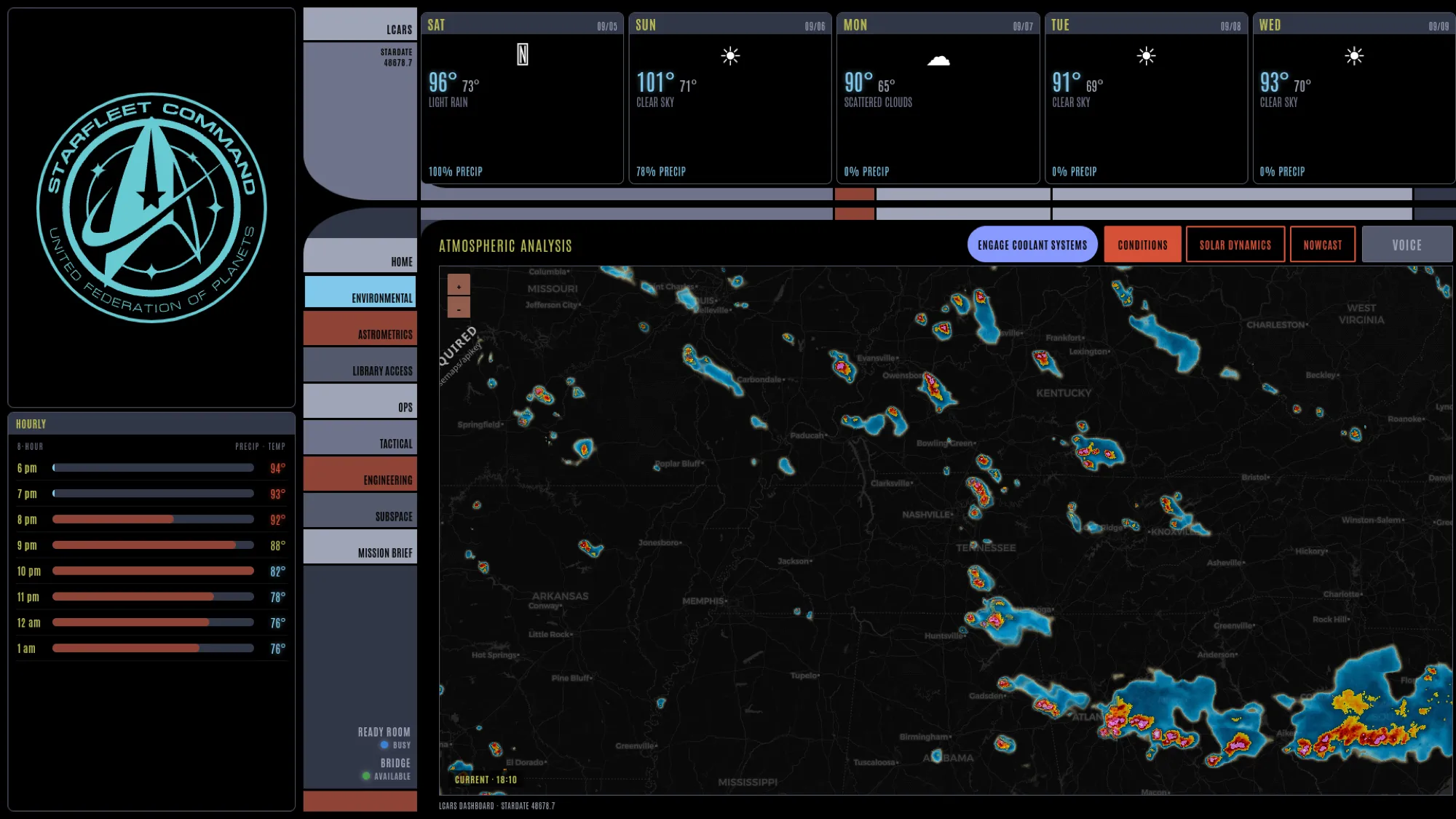Select the MON 09/07 forecast card
This screenshot has height=819, width=1456.
pyautogui.click(x=938, y=98)
